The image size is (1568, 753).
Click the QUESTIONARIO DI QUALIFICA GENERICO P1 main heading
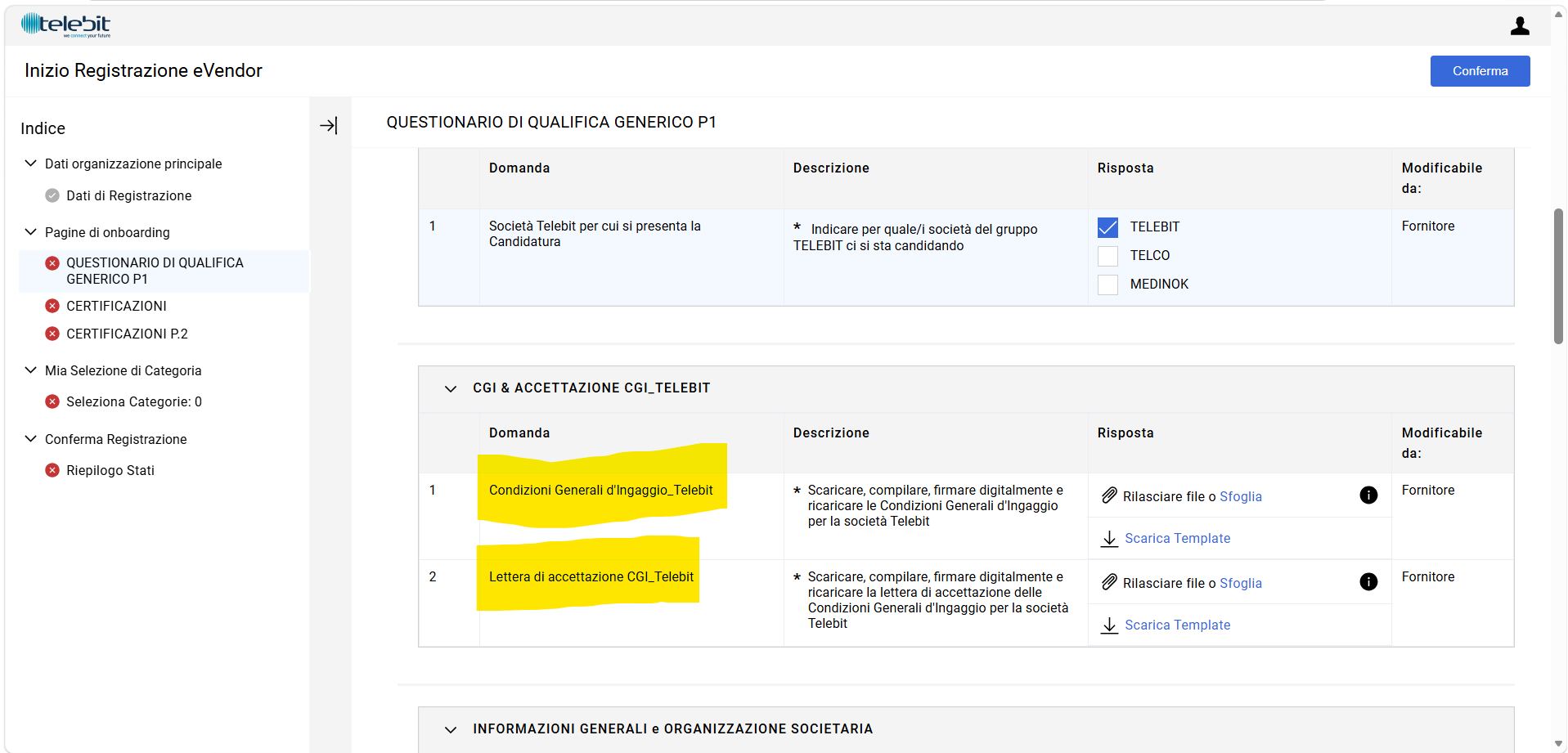click(x=551, y=122)
